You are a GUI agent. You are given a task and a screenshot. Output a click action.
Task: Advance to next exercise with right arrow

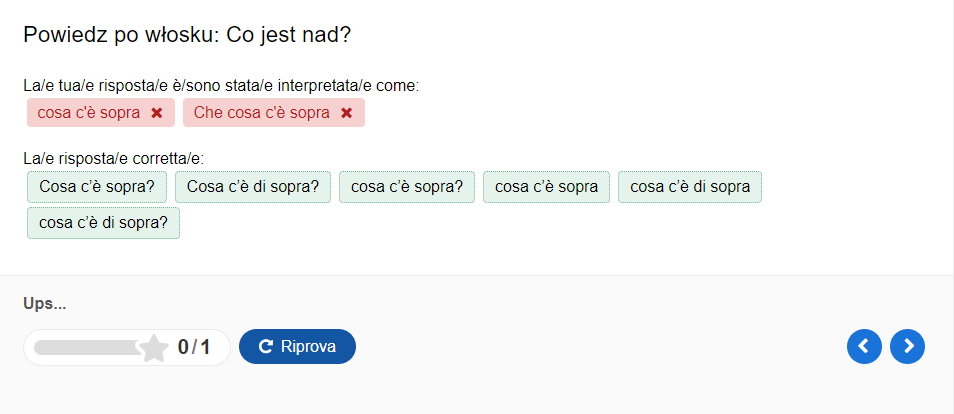pyautogui.click(x=907, y=346)
